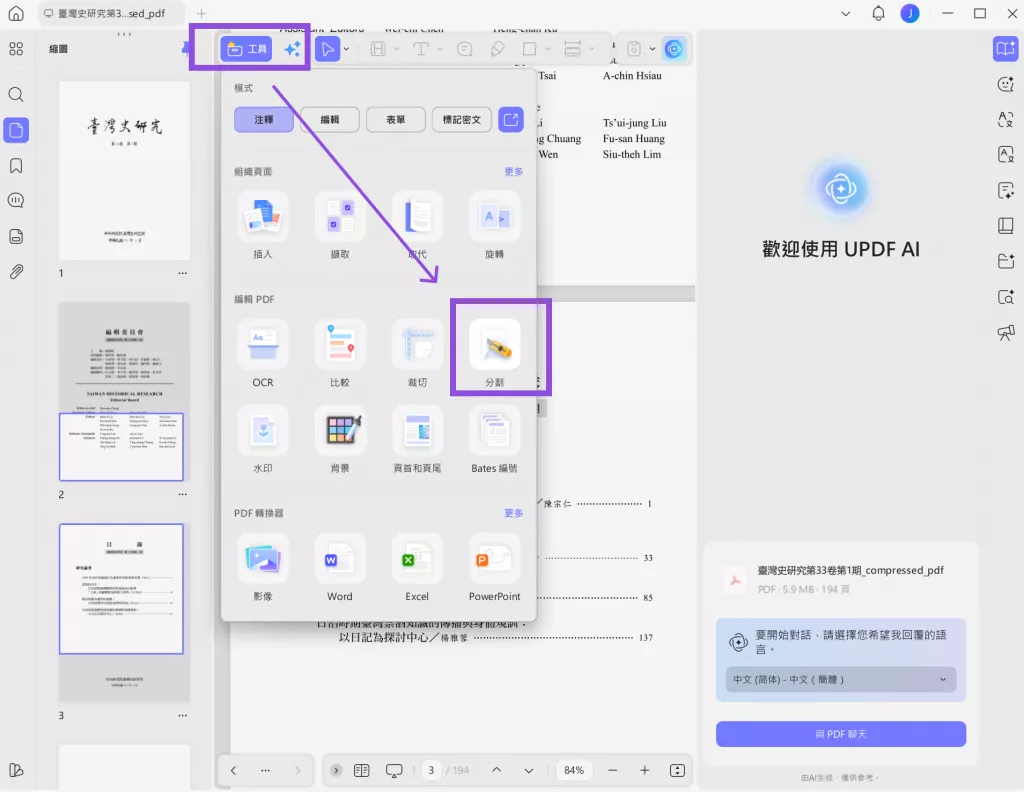Switch to 表單 form mode

pos(396,119)
